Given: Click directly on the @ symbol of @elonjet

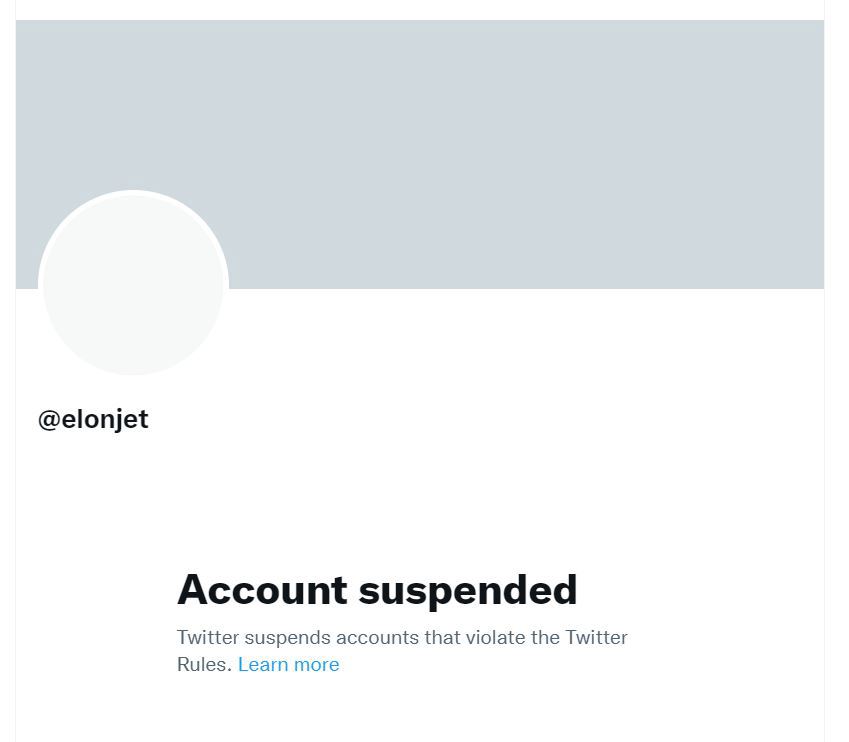Looking at the screenshot, I should click(49, 419).
